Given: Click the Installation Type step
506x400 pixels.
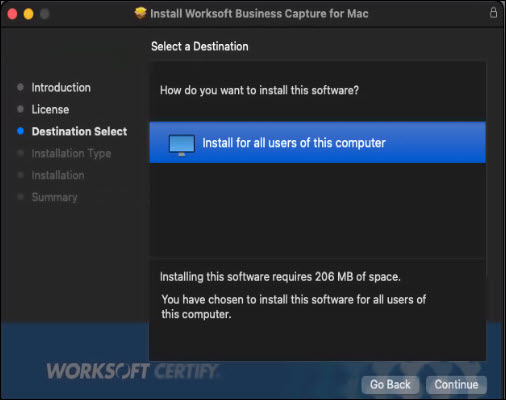Looking at the screenshot, I should 71,153.
